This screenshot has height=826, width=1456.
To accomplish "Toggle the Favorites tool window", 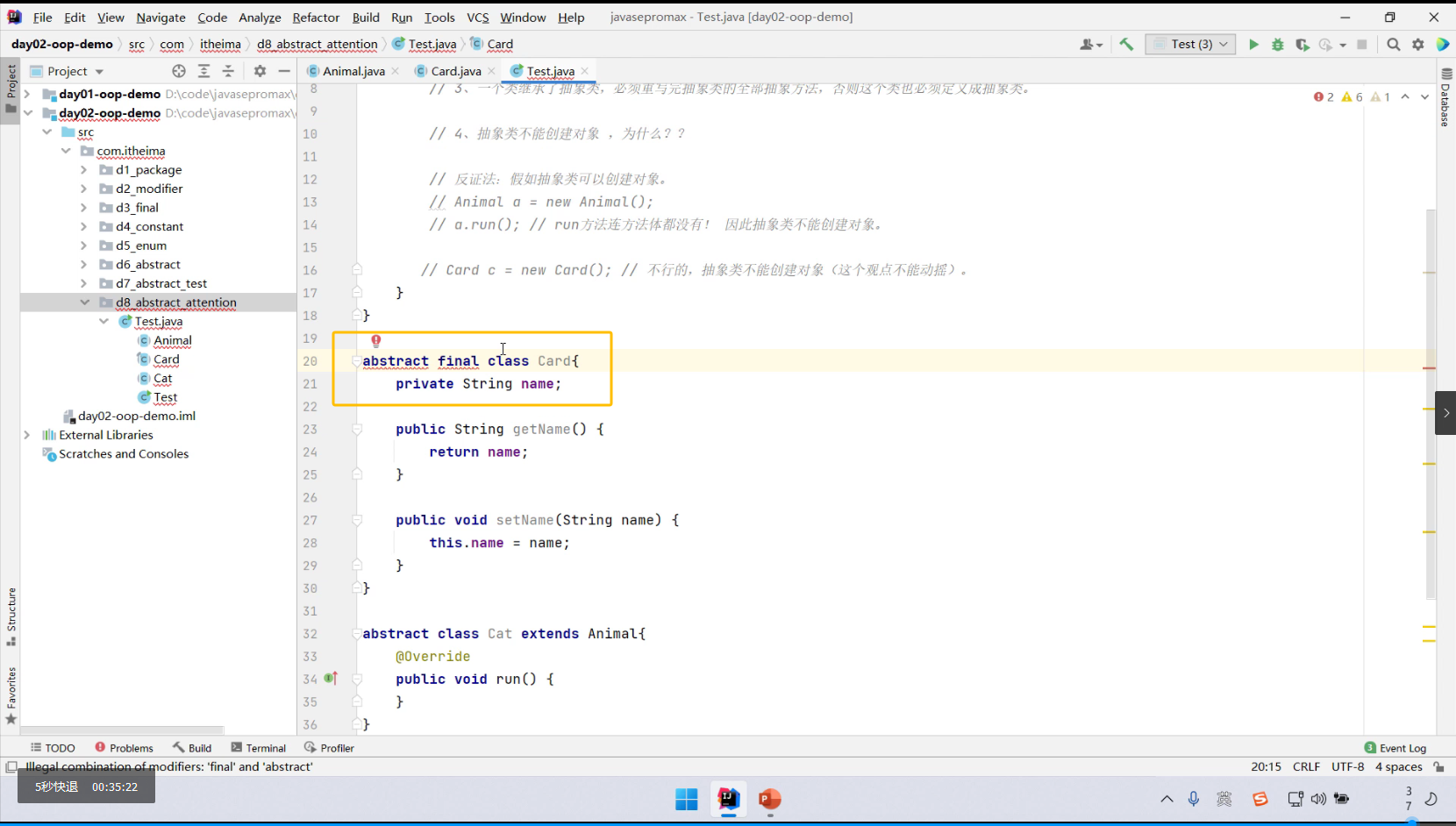I will [11, 696].
